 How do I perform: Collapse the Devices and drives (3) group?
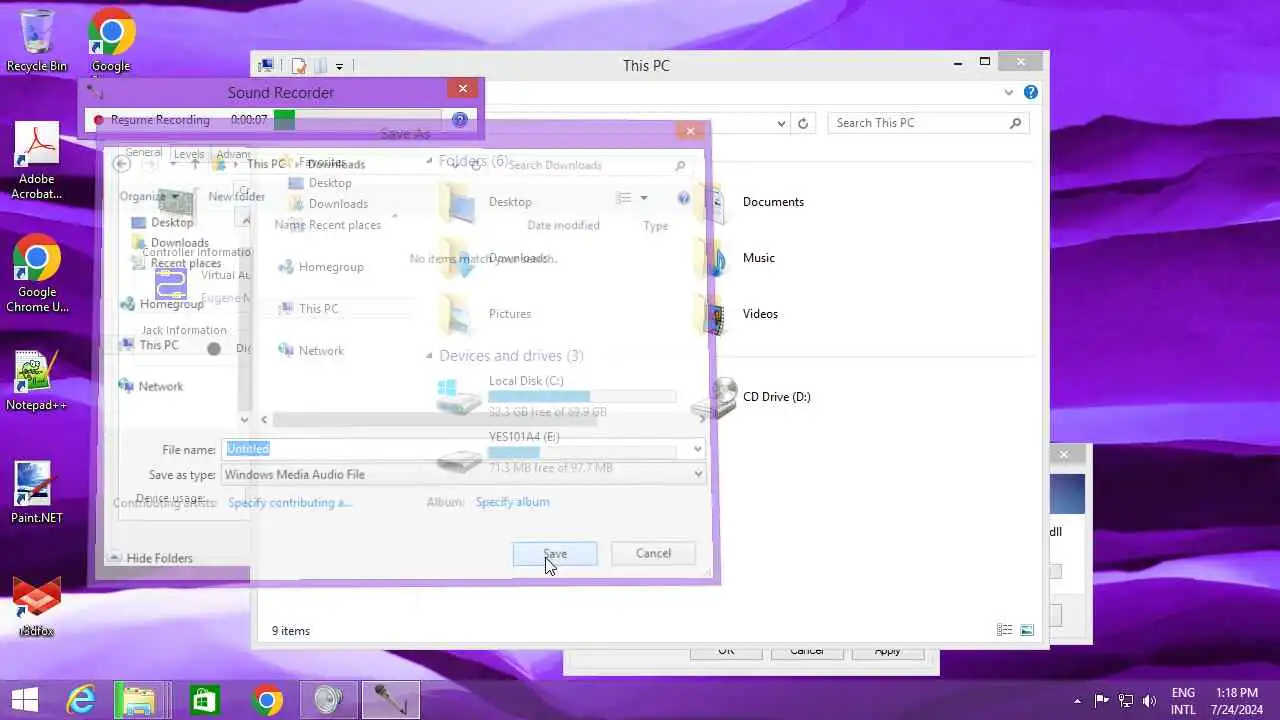pyautogui.click(x=429, y=356)
